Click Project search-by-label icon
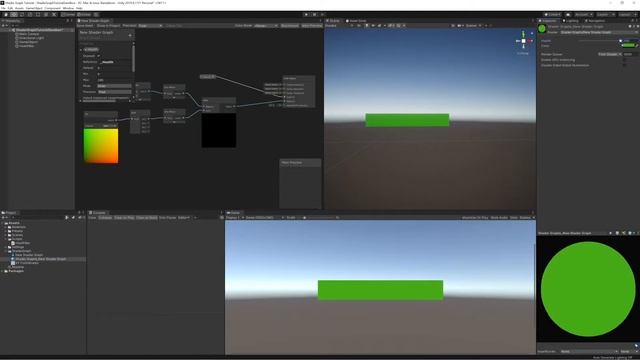 [73, 218]
